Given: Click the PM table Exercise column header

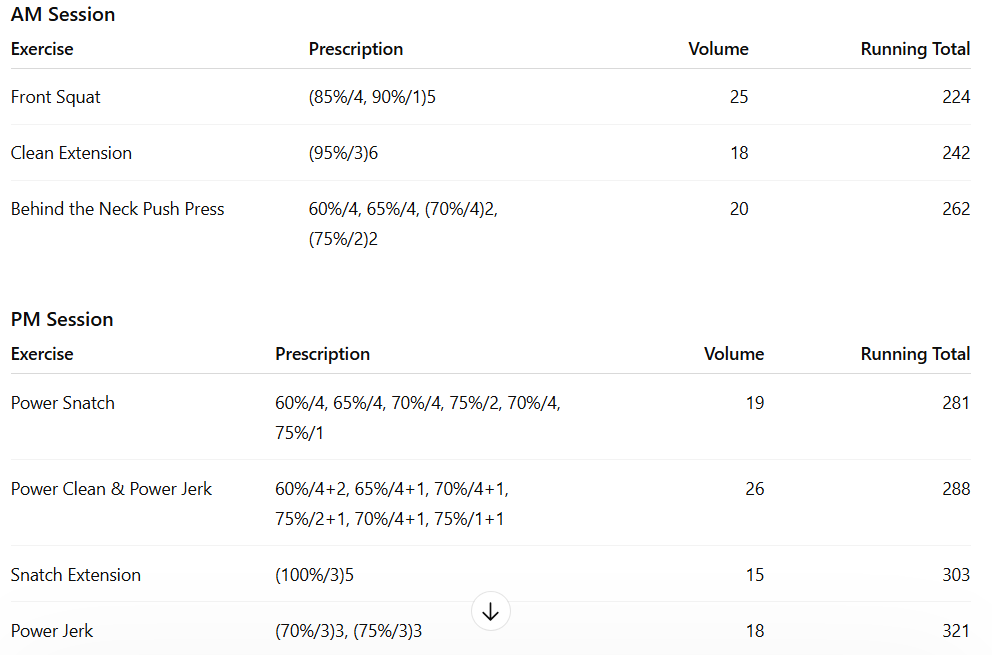Looking at the screenshot, I should (42, 354).
